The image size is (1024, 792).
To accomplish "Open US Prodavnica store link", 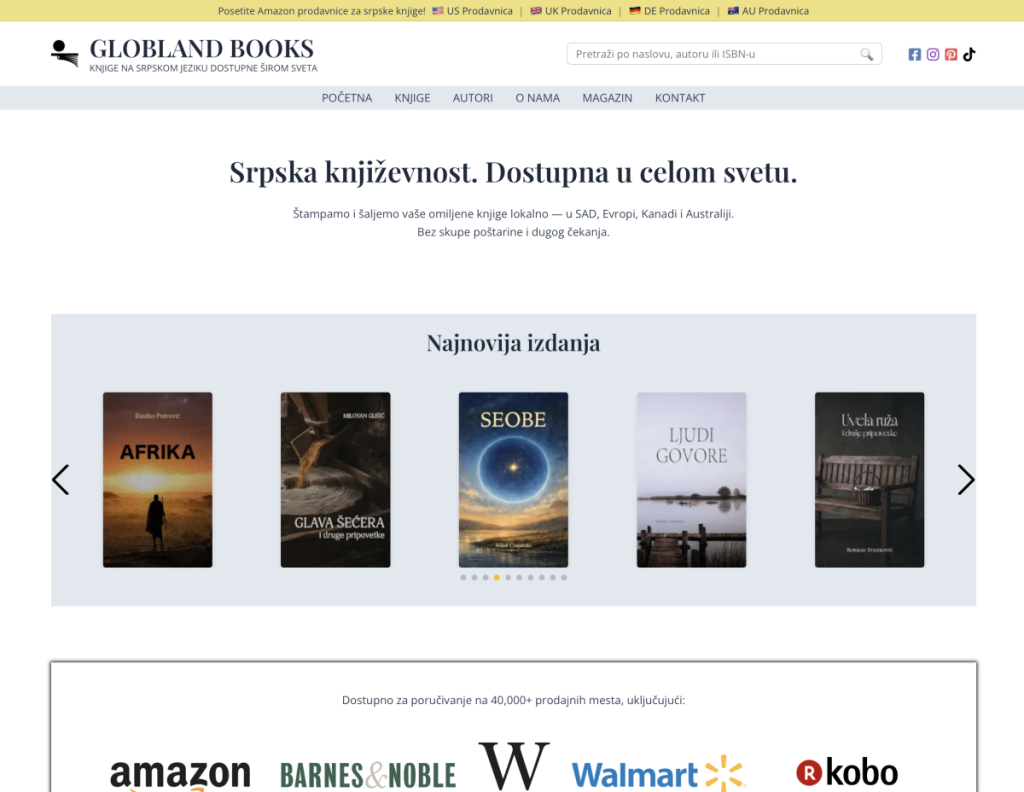I will click(x=472, y=10).
